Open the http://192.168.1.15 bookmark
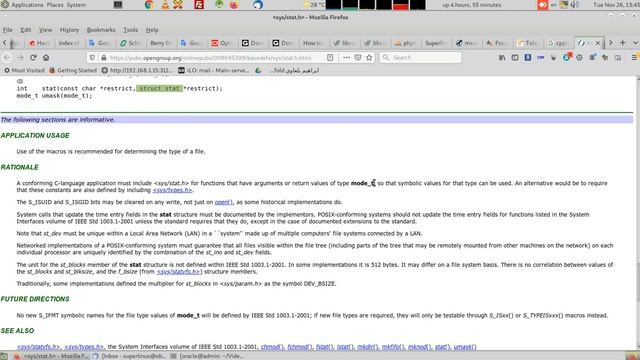The height and width of the screenshot is (360, 640). (137, 70)
